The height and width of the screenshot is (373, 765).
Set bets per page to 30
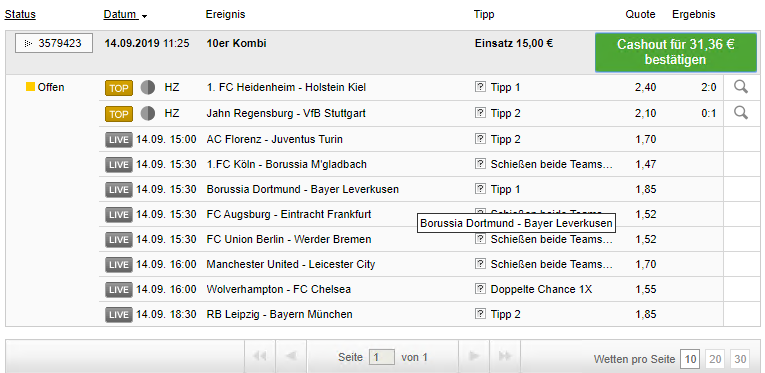point(740,359)
